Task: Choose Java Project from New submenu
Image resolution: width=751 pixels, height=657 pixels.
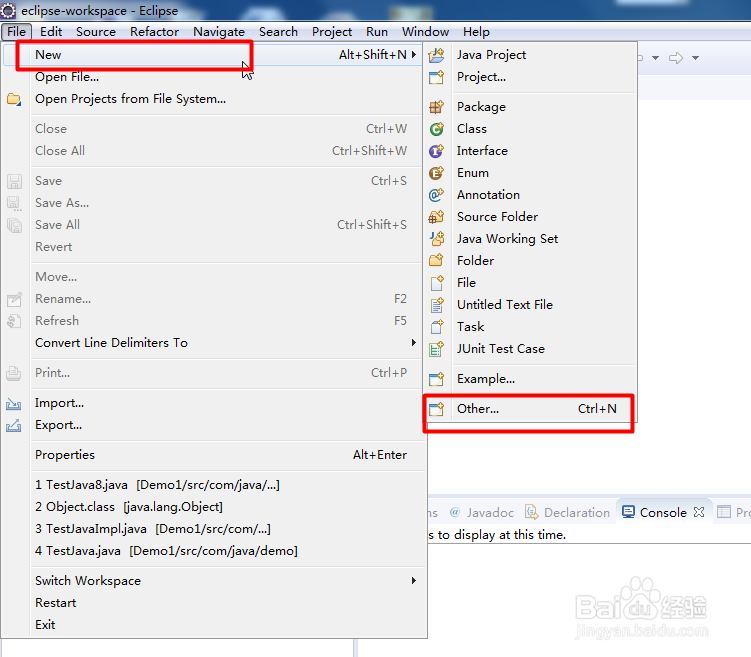Action: [x=531, y=55]
